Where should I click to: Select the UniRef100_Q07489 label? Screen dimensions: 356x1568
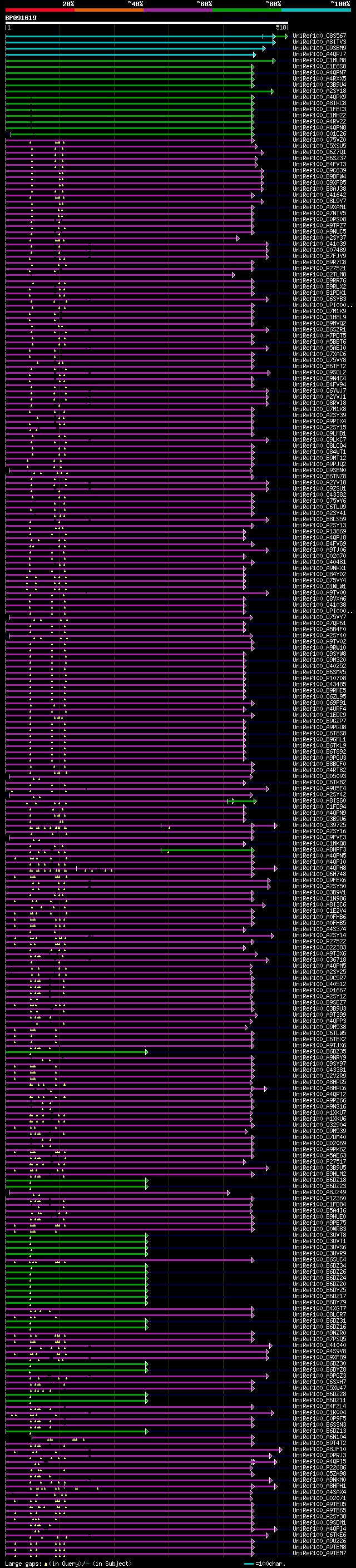[319, 250]
